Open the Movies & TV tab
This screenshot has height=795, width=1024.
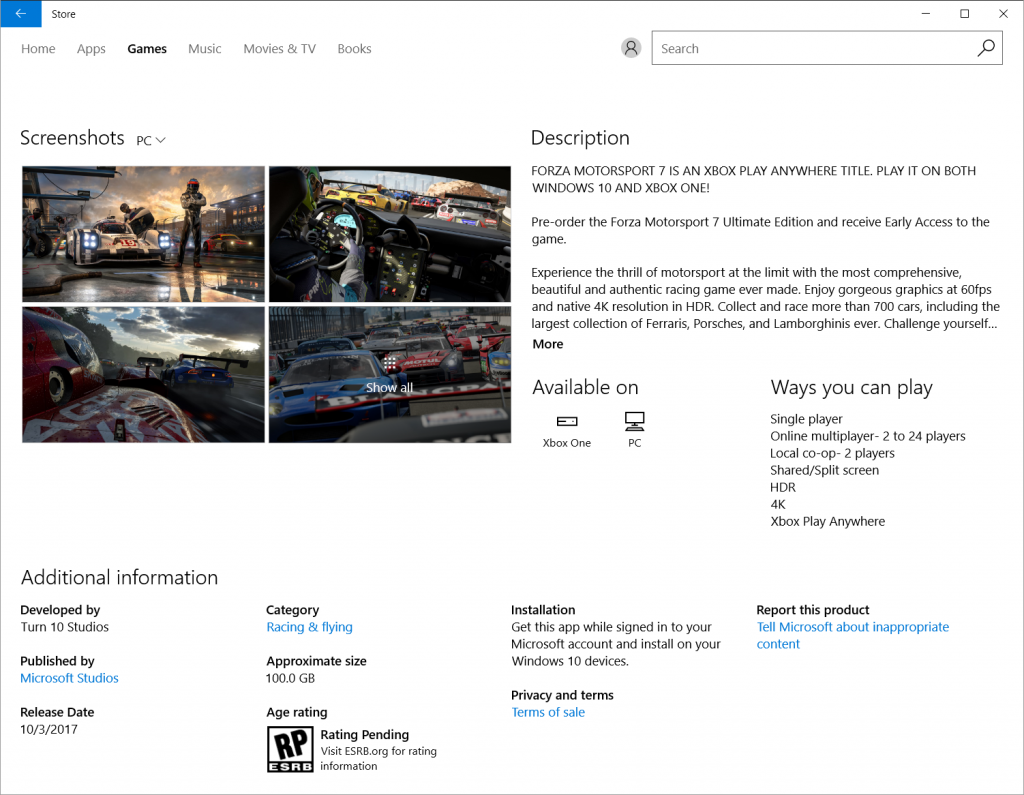pyautogui.click(x=280, y=49)
